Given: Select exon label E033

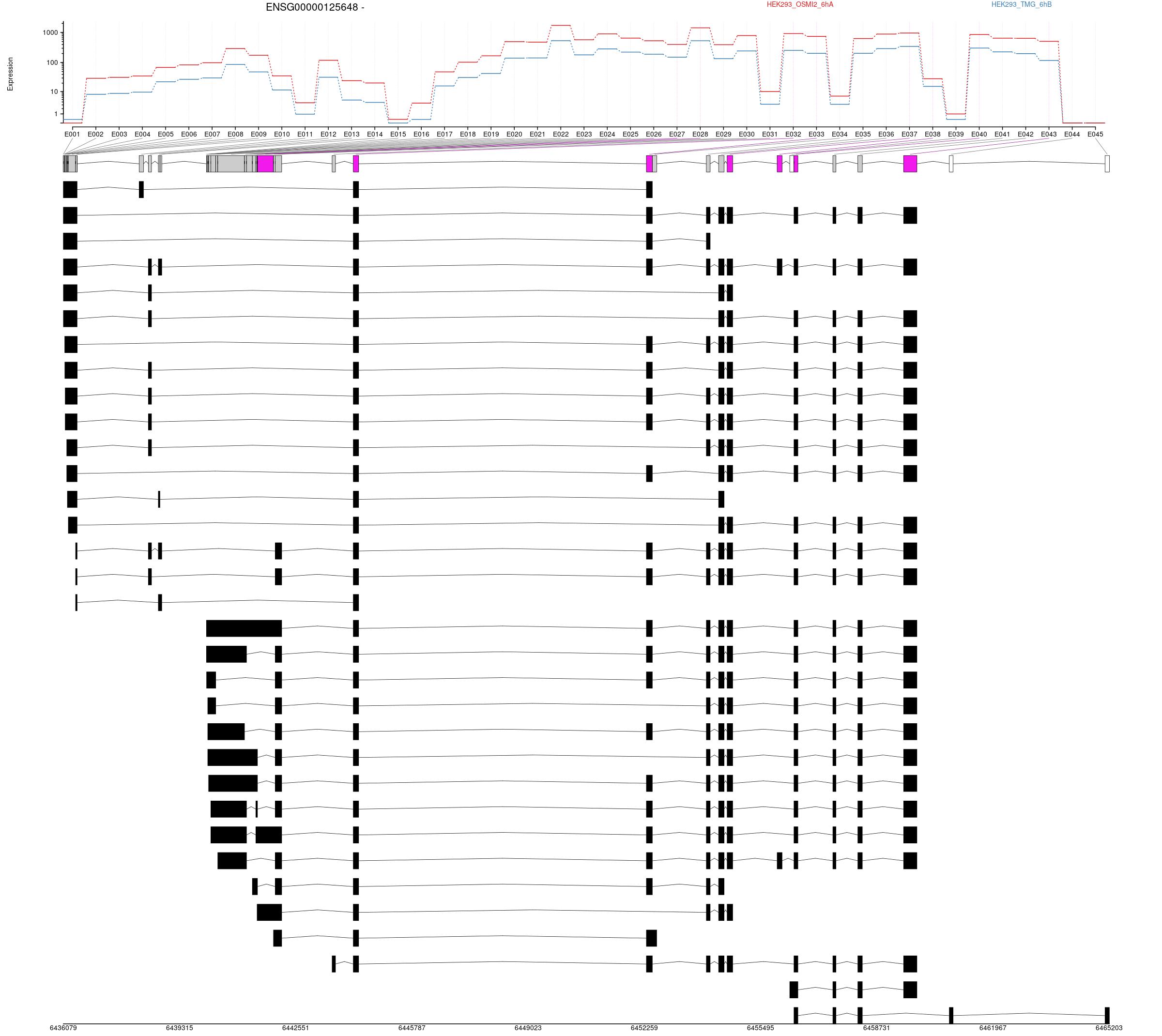Looking at the screenshot, I should [x=816, y=134].
